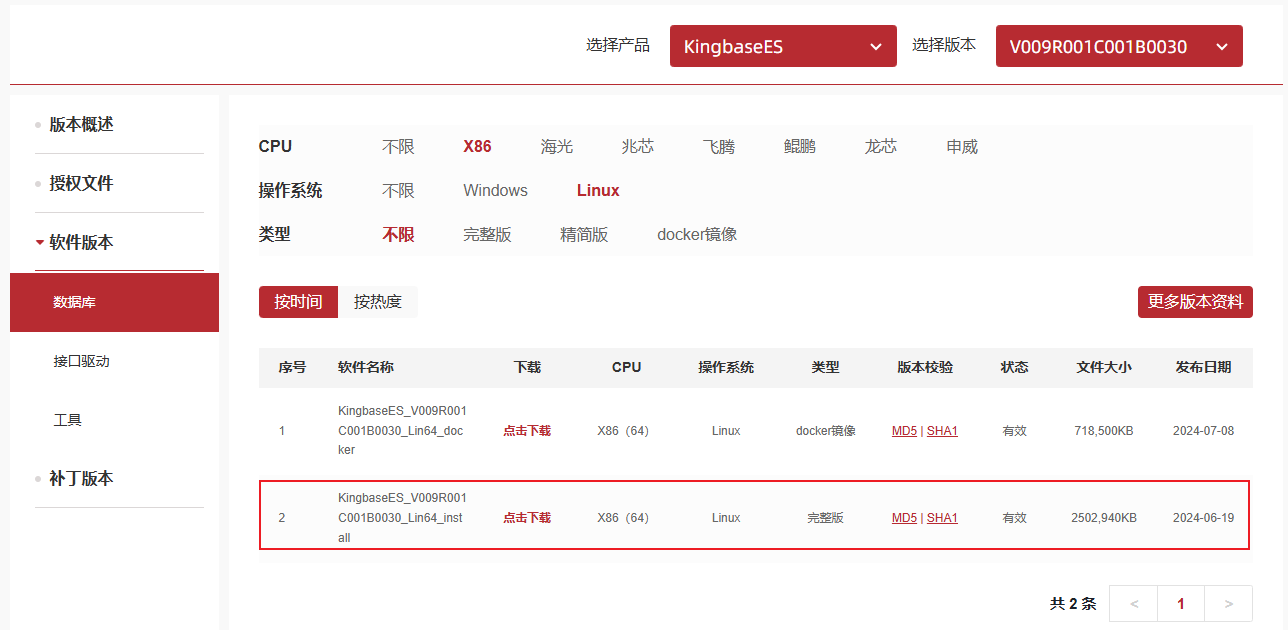Viewport: 1288px width, 630px height.
Task: Expand 补丁版本 in the sidebar
Action: click(x=81, y=478)
